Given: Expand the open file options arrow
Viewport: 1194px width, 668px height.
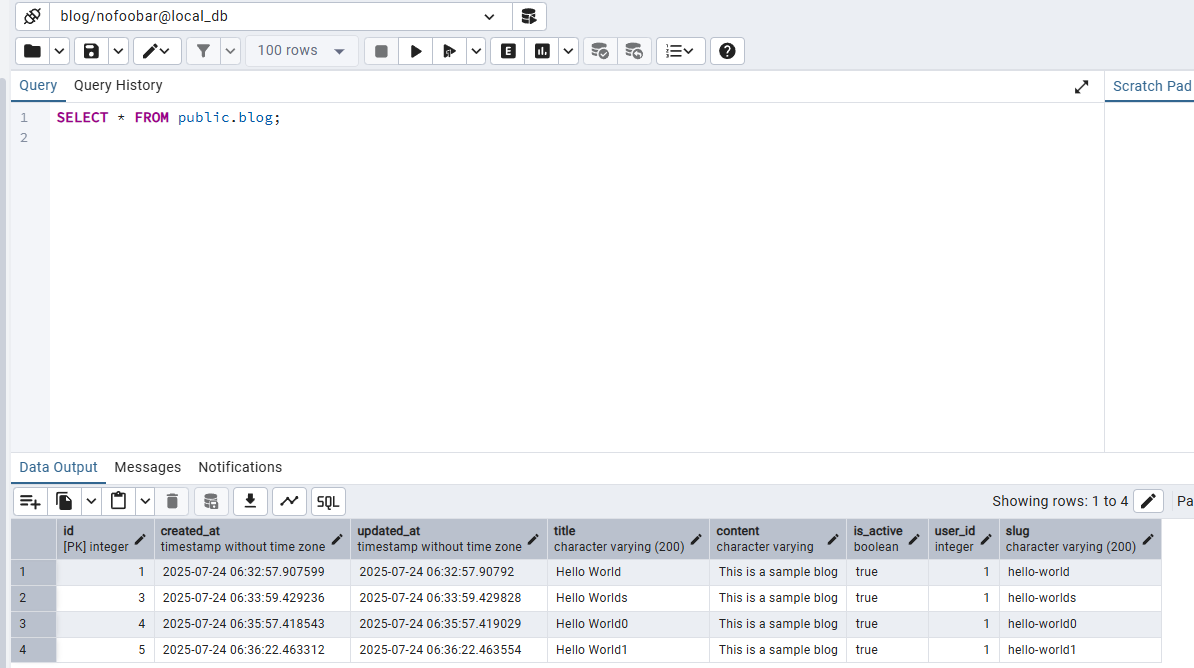Looking at the screenshot, I should click(x=59, y=51).
